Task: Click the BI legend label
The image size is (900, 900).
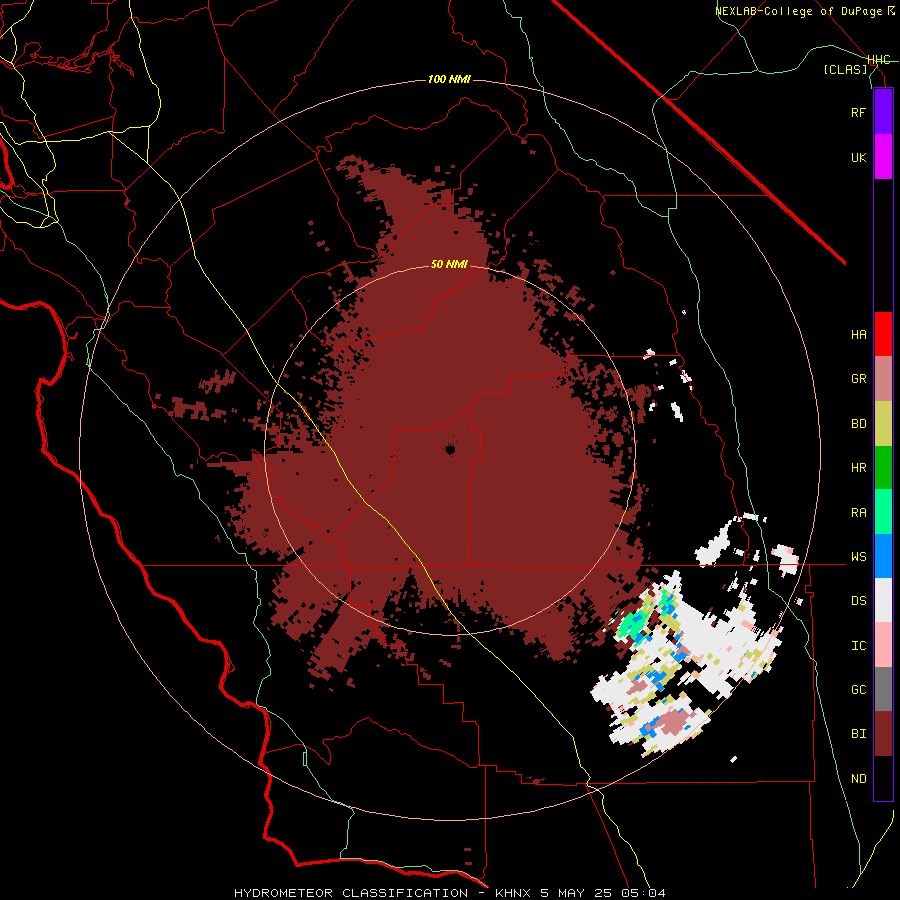Action: [858, 734]
